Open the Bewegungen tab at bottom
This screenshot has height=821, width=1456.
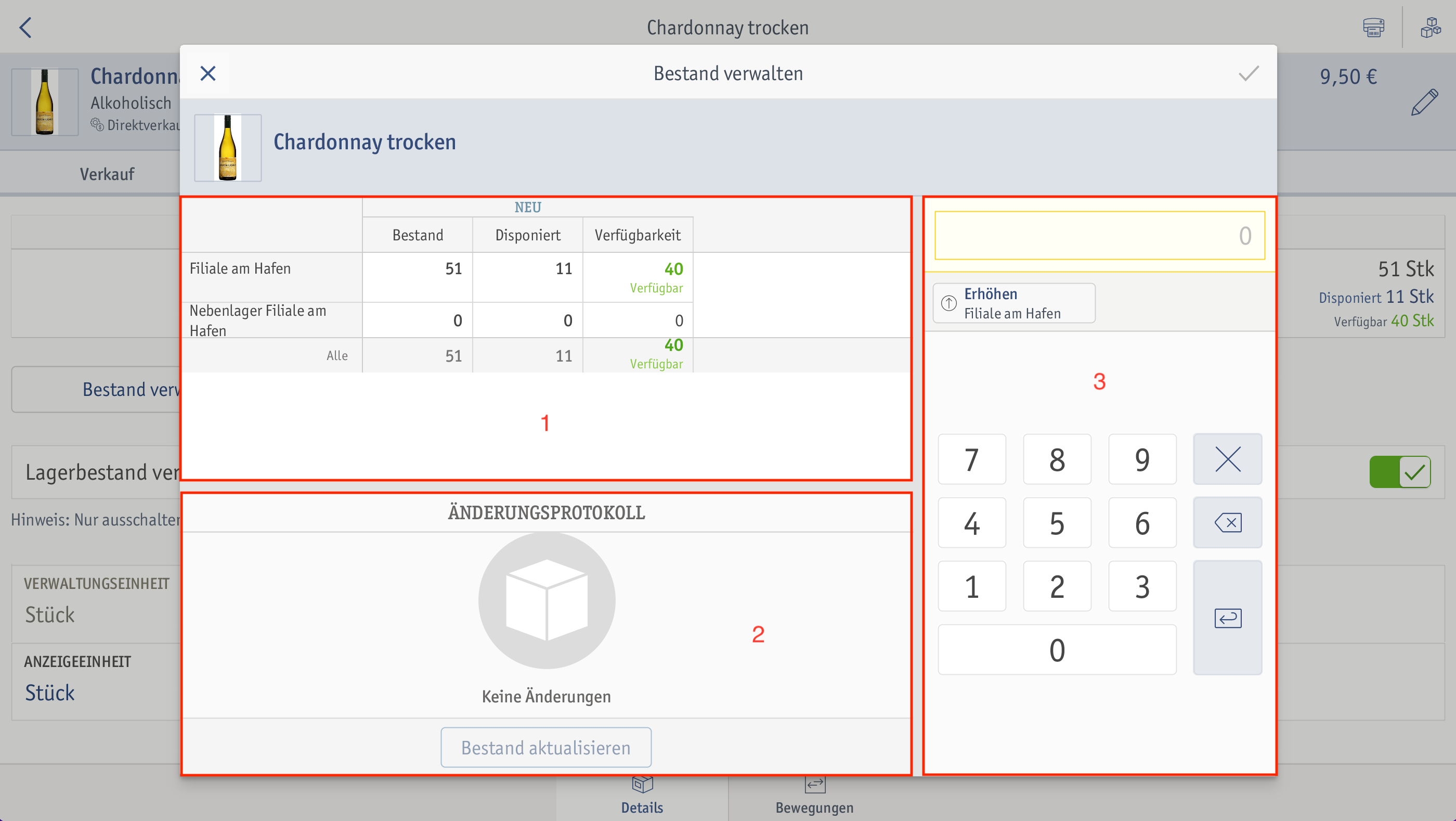[814, 797]
